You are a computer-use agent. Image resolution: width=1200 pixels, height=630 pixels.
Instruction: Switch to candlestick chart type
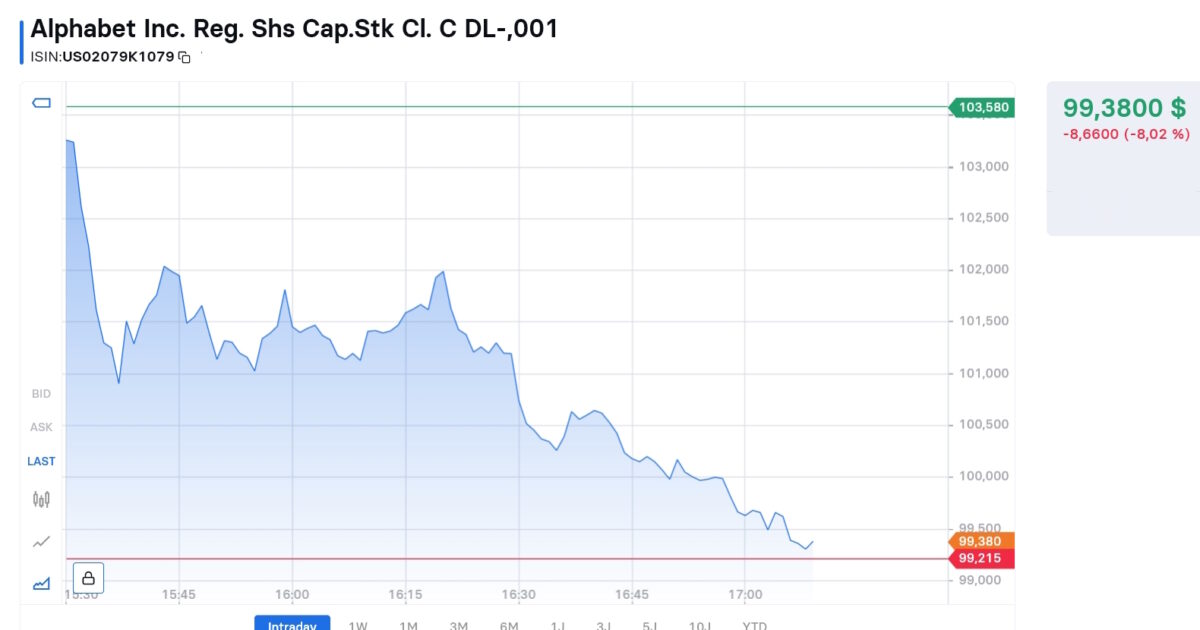[42, 498]
